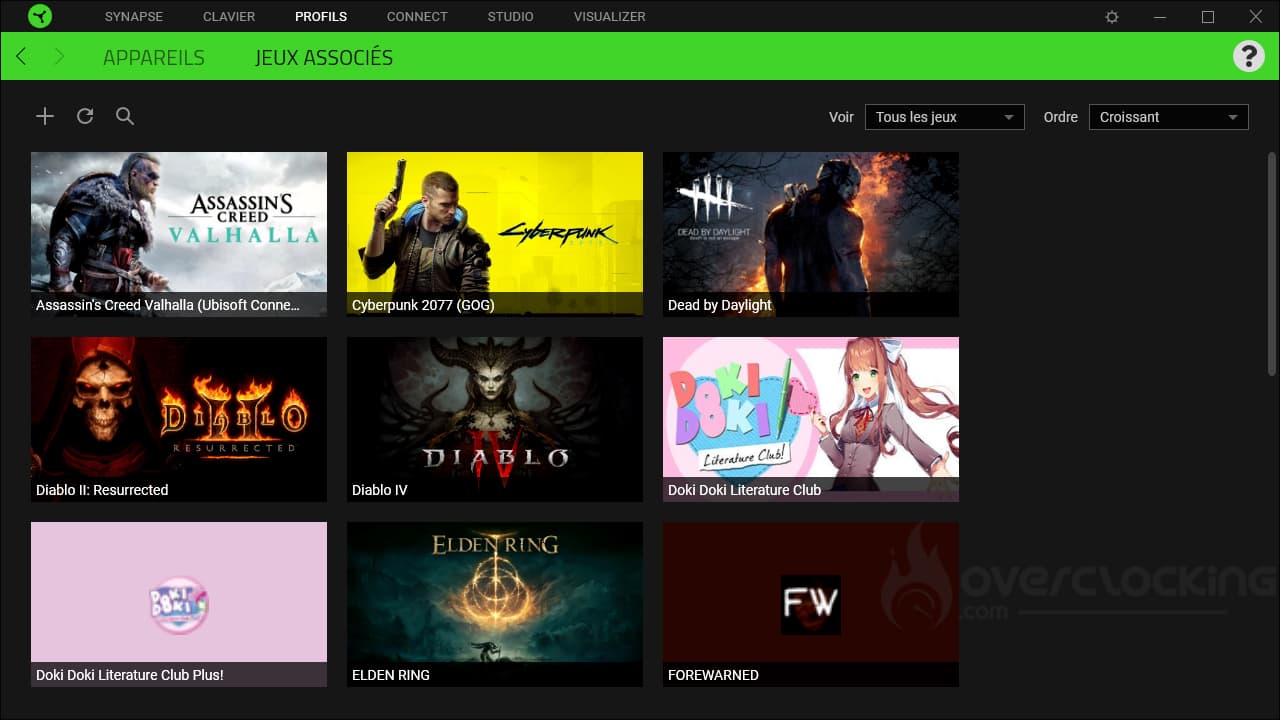The height and width of the screenshot is (720, 1280).
Task: Open the SYNAPSE tab
Action: tap(134, 17)
